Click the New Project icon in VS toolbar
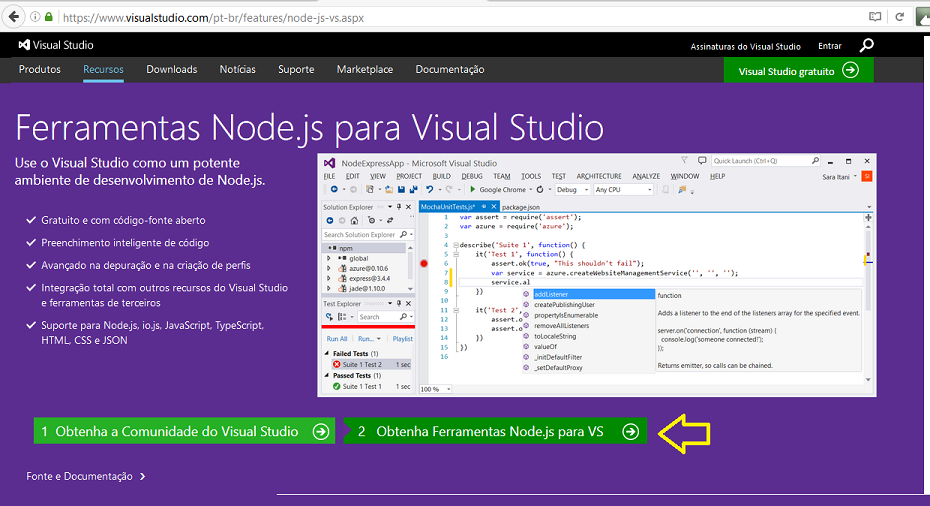The image size is (930, 506). tap(370, 189)
